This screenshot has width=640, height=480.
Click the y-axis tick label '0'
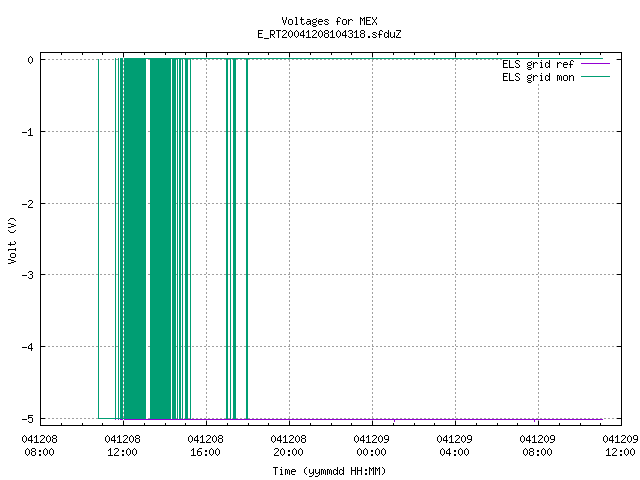pos(31,60)
